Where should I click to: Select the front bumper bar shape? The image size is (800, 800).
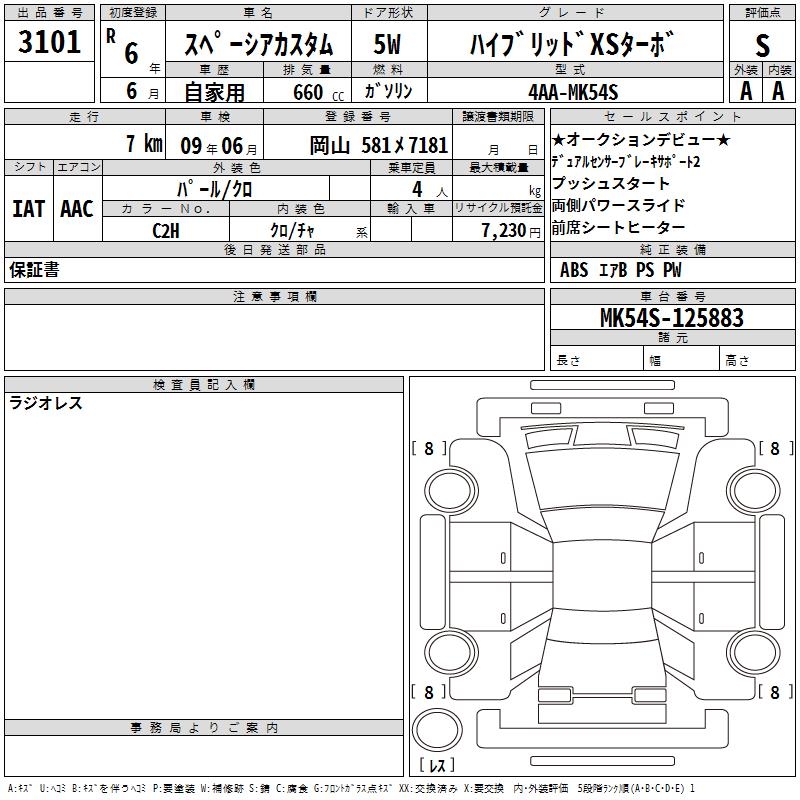click(602, 385)
